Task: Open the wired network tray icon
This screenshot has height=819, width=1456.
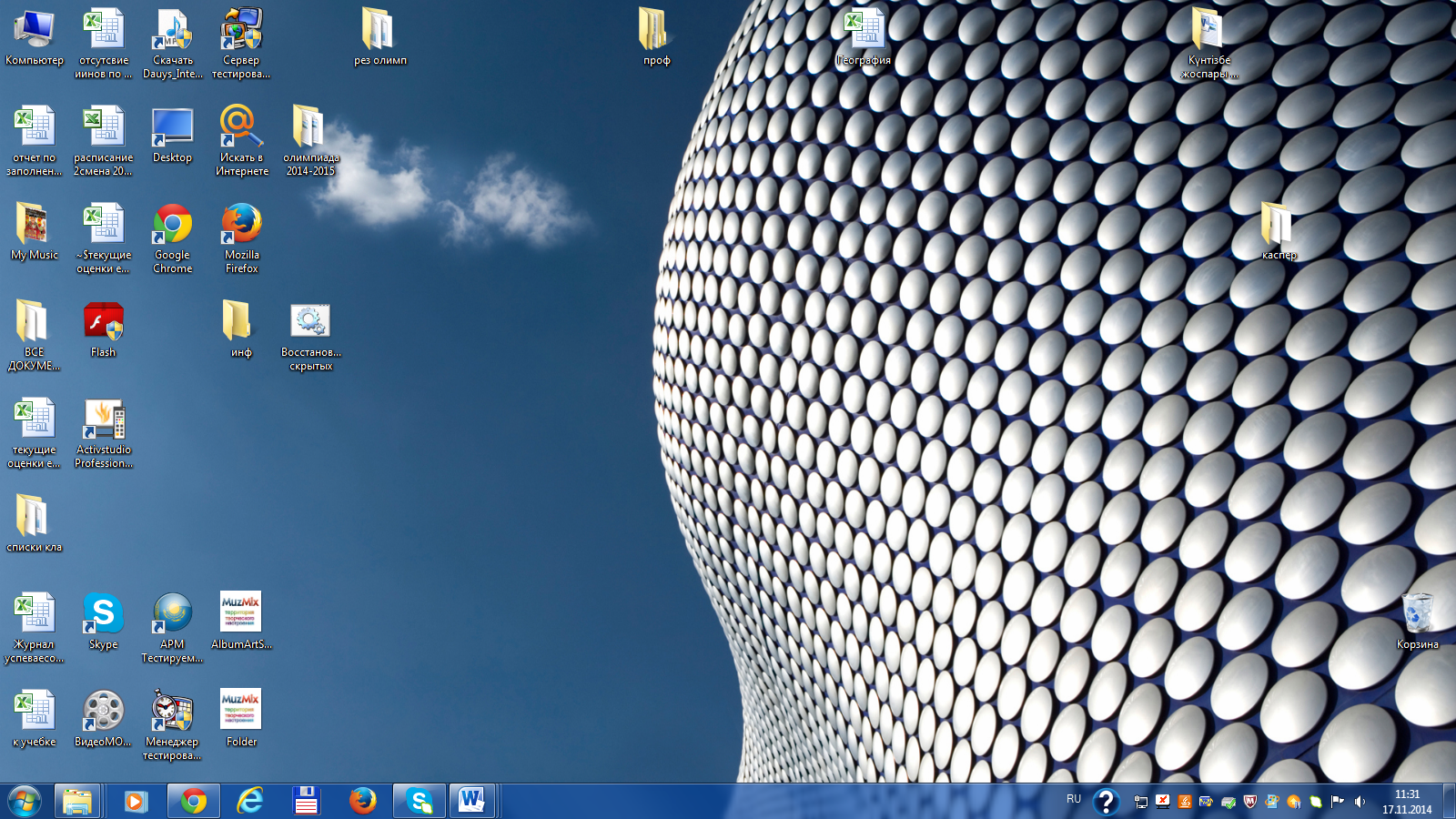Action: click(x=1141, y=802)
